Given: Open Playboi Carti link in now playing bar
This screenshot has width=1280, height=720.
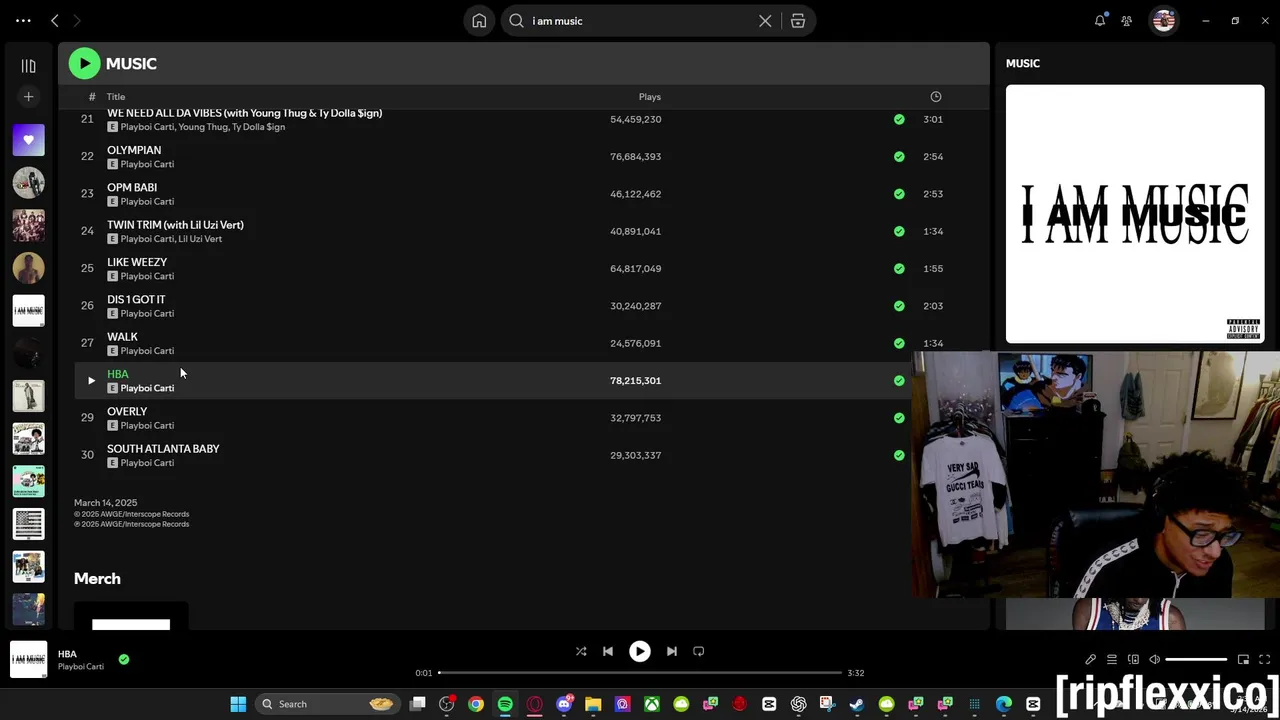Looking at the screenshot, I should click(81, 667).
